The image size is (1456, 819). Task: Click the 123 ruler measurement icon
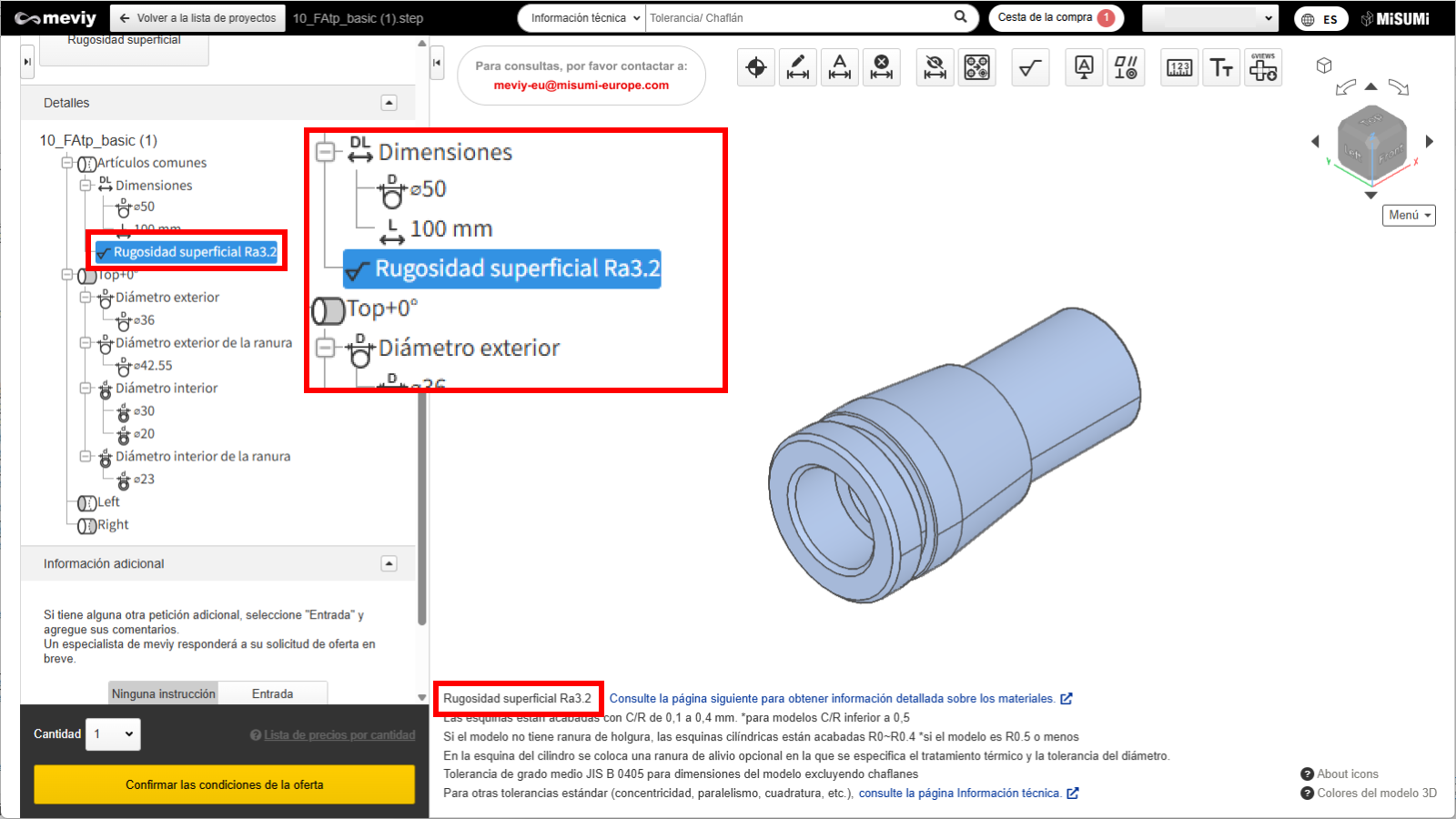[1179, 68]
